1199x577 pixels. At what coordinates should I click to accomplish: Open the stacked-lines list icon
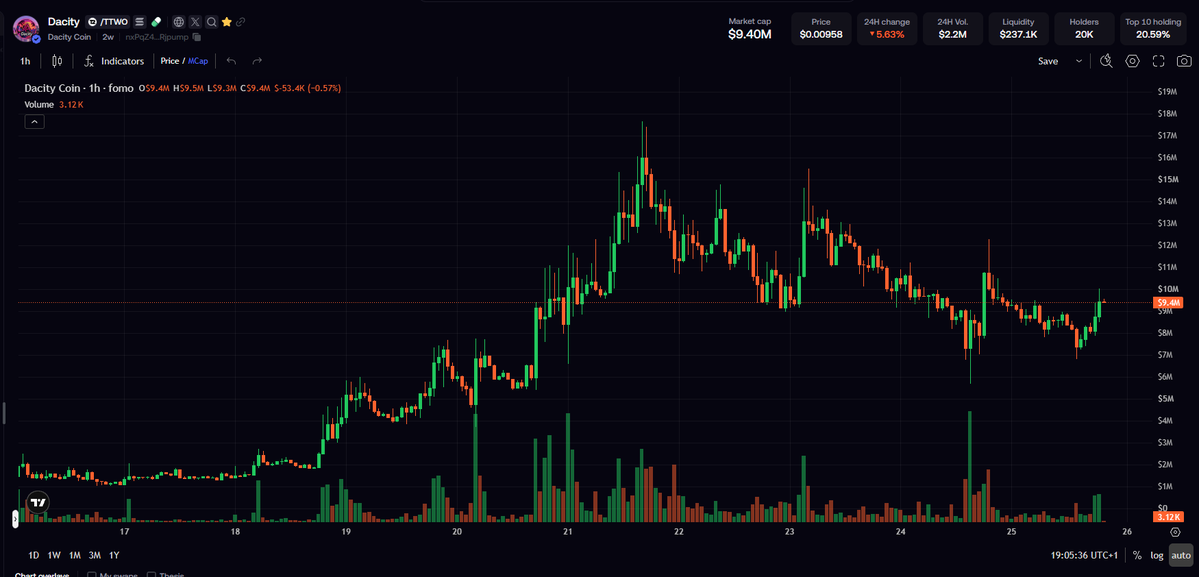tap(140, 22)
